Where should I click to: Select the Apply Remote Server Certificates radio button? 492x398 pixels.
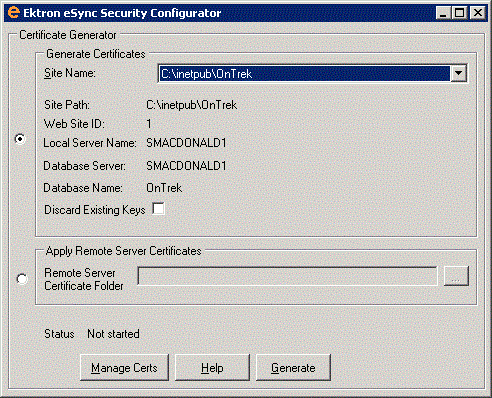point(22,279)
